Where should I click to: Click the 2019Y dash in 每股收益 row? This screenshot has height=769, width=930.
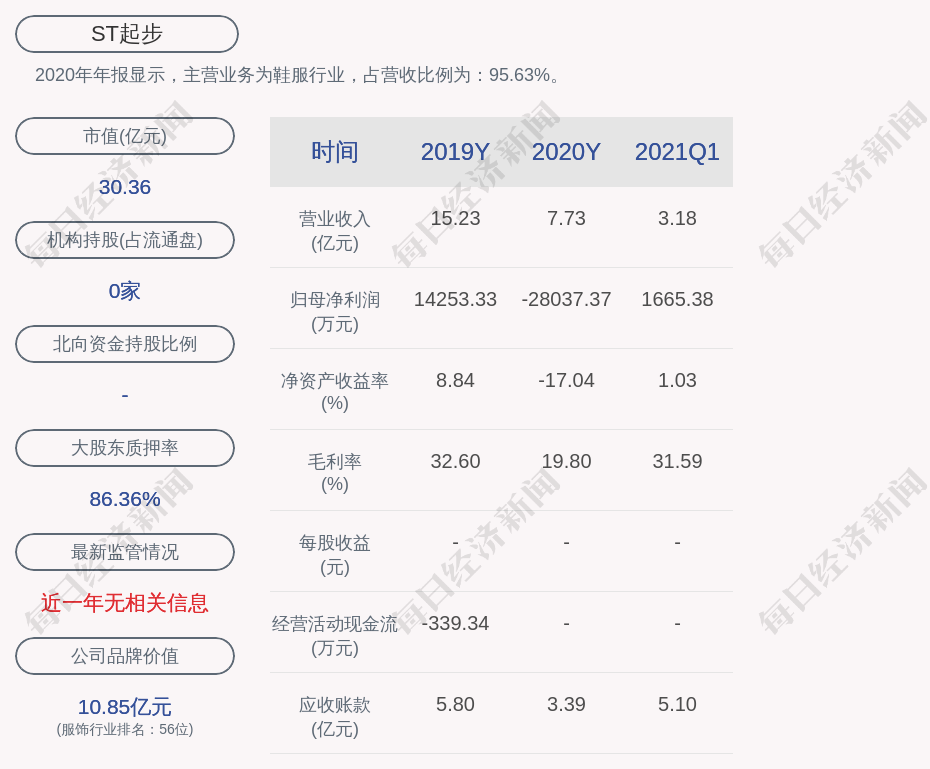click(455, 542)
